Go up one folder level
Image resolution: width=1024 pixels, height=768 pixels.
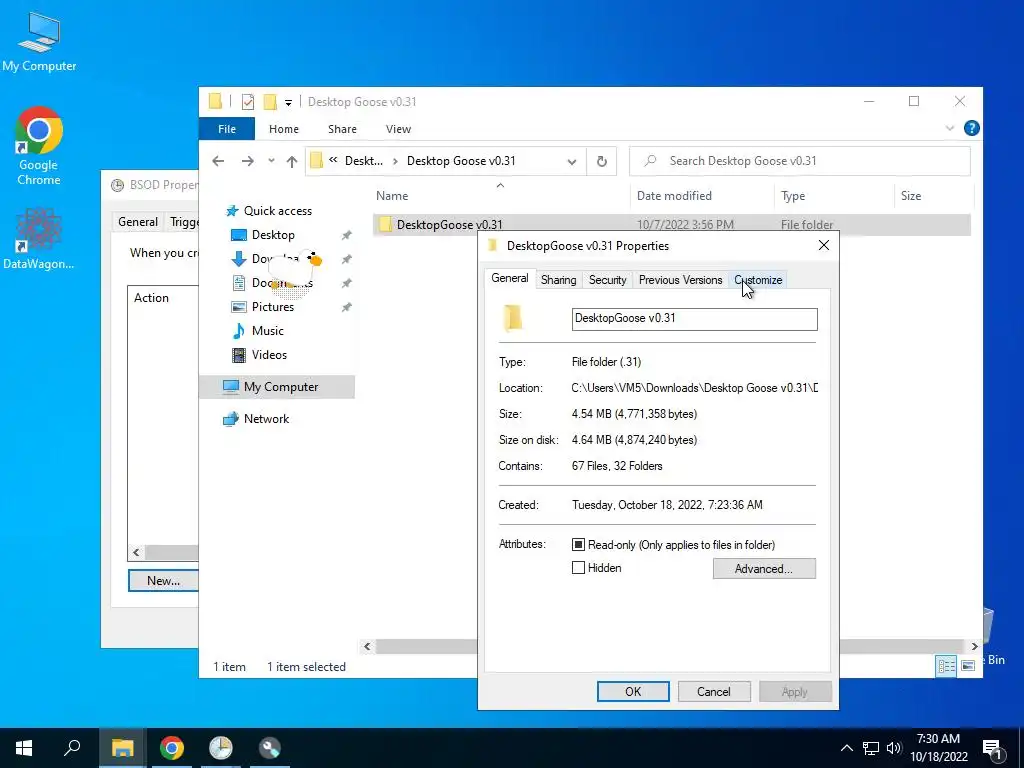point(292,161)
